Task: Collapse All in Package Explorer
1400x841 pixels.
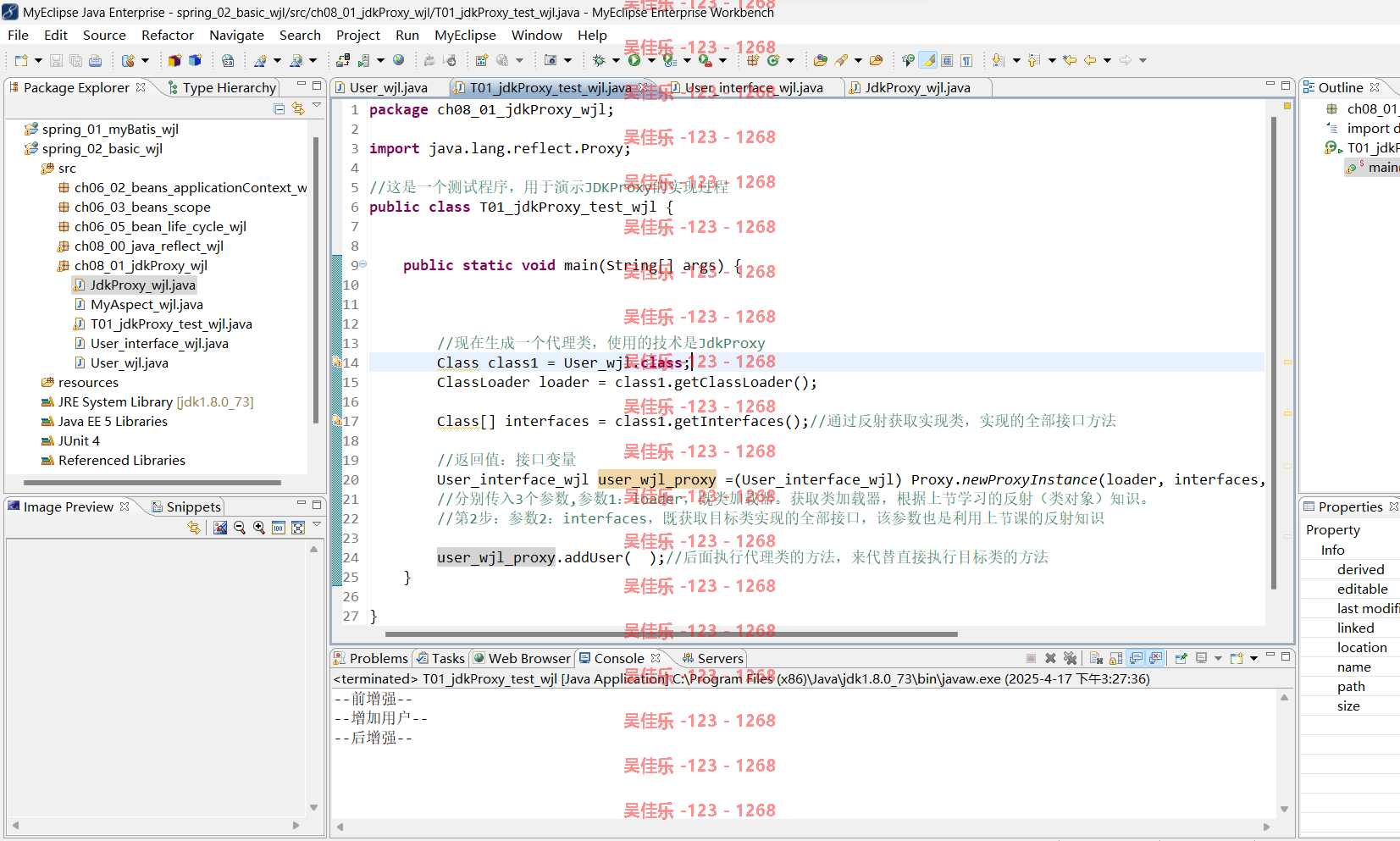Action: click(279, 108)
